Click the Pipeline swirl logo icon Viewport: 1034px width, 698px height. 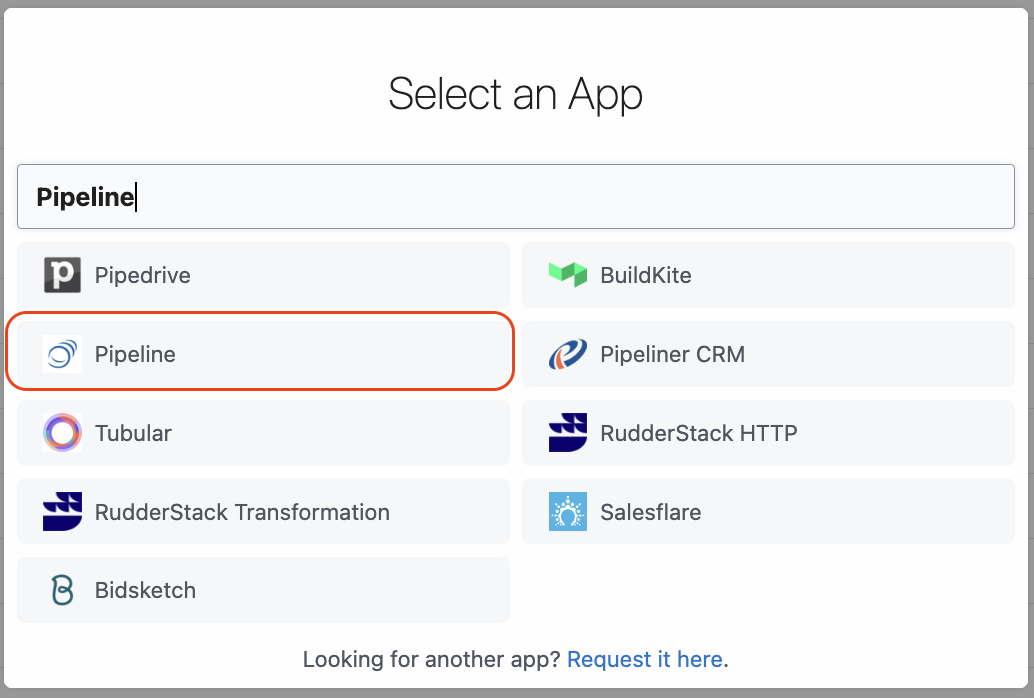[63, 354]
